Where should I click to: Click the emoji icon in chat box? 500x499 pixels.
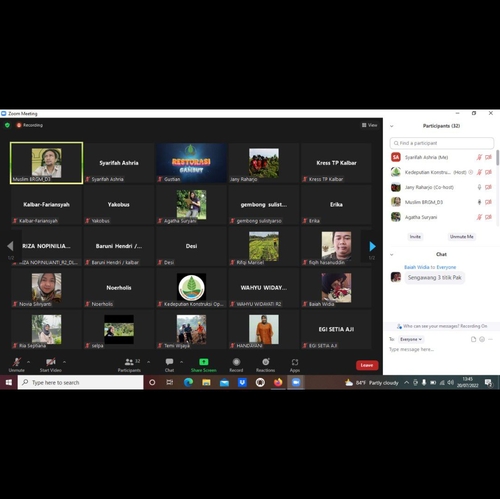tap(482, 339)
